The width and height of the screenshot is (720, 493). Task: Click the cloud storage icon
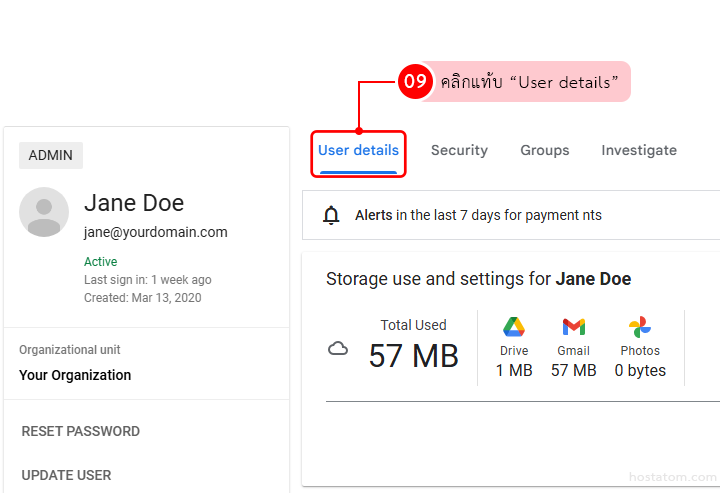point(339,349)
